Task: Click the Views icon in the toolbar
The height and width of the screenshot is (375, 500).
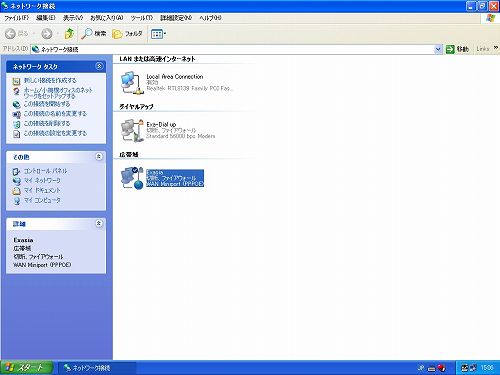Action: (157, 34)
